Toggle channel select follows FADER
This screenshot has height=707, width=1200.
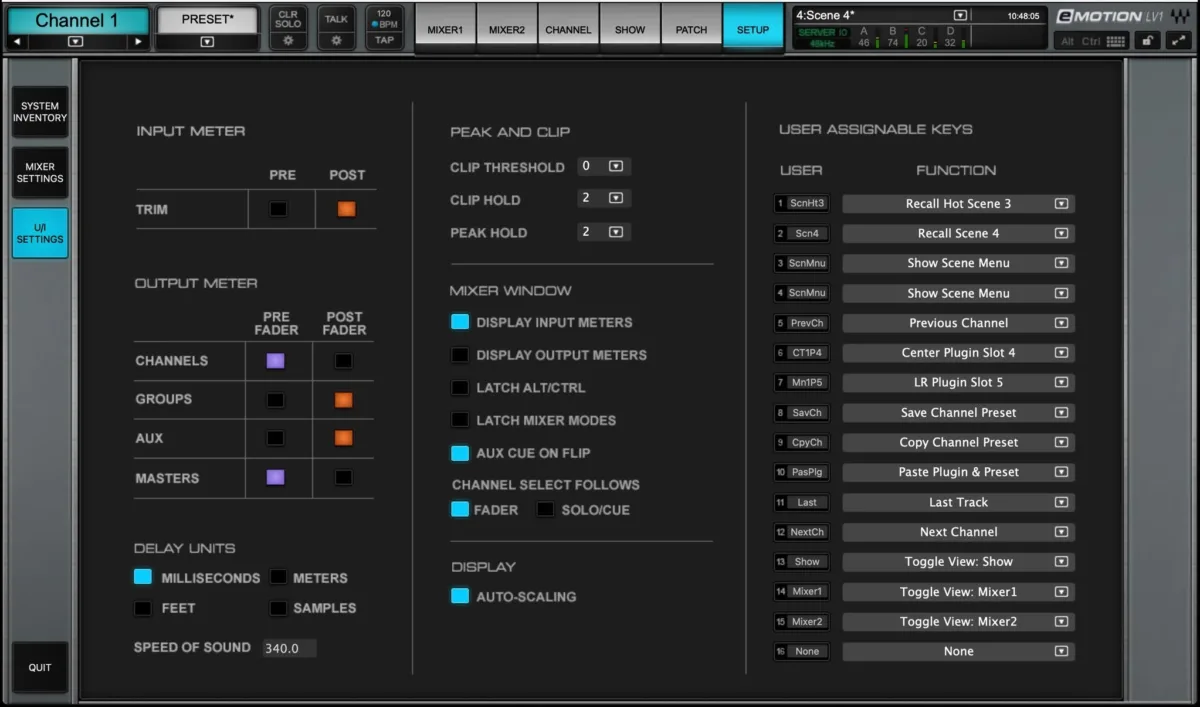pos(460,509)
